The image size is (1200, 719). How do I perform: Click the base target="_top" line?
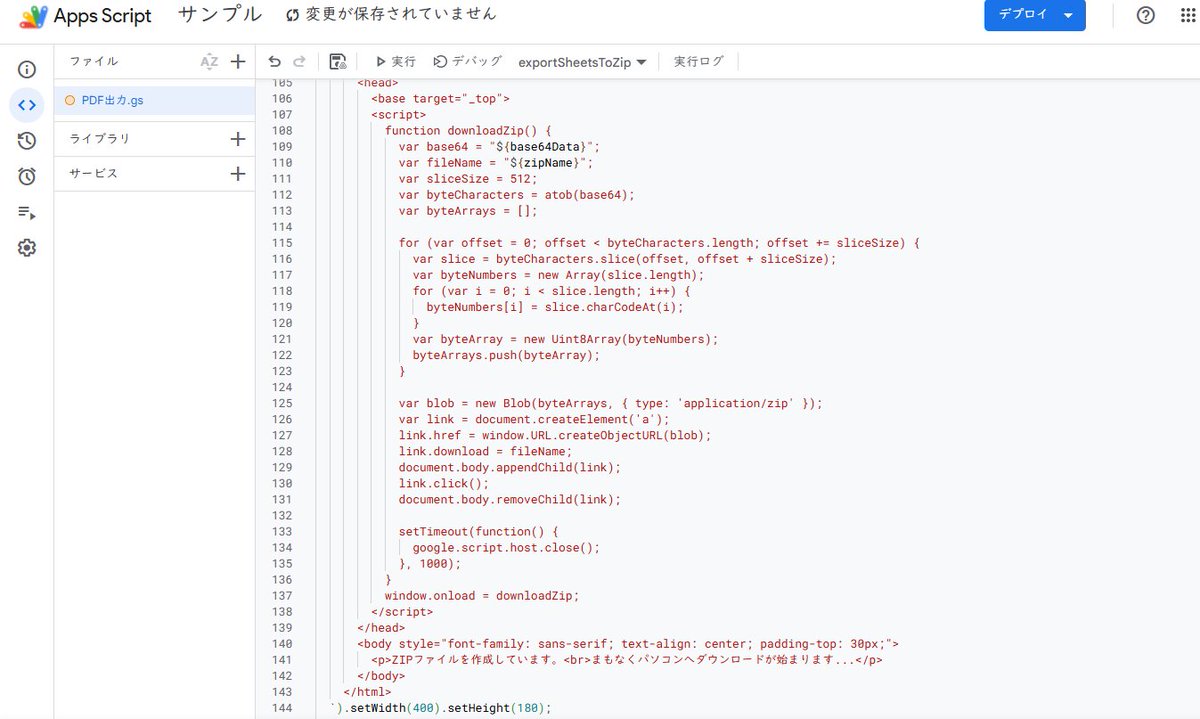(440, 99)
